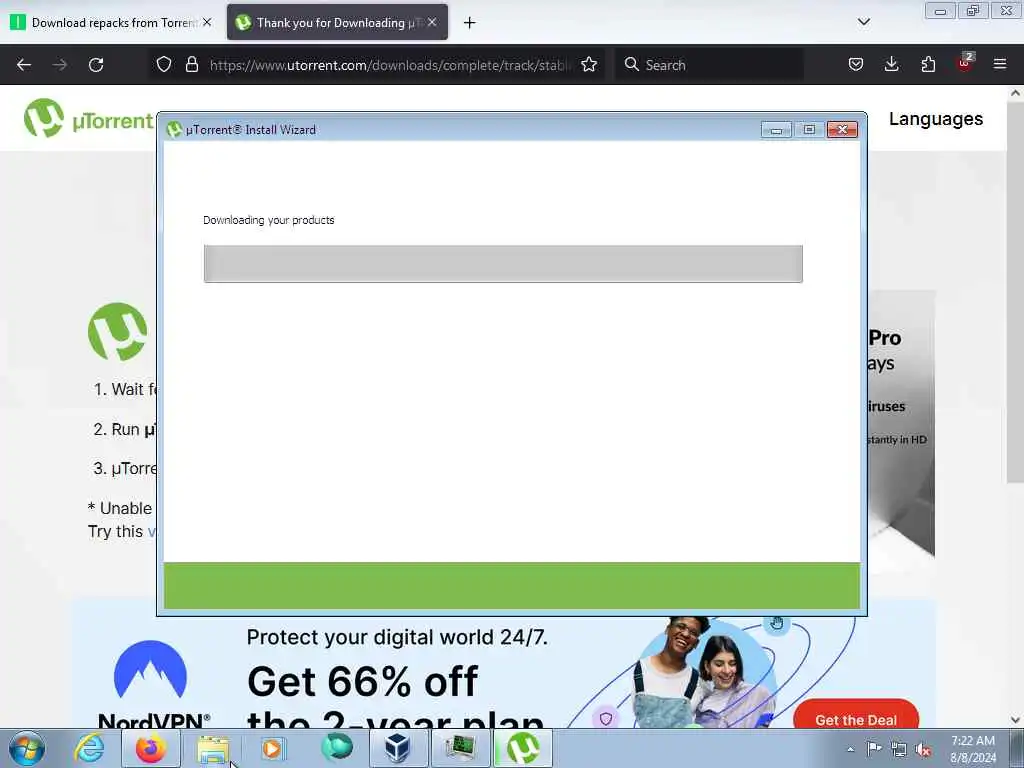Open the clock showing 7:22 AM
Screen dimensions: 1024x768
(x=973, y=749)
